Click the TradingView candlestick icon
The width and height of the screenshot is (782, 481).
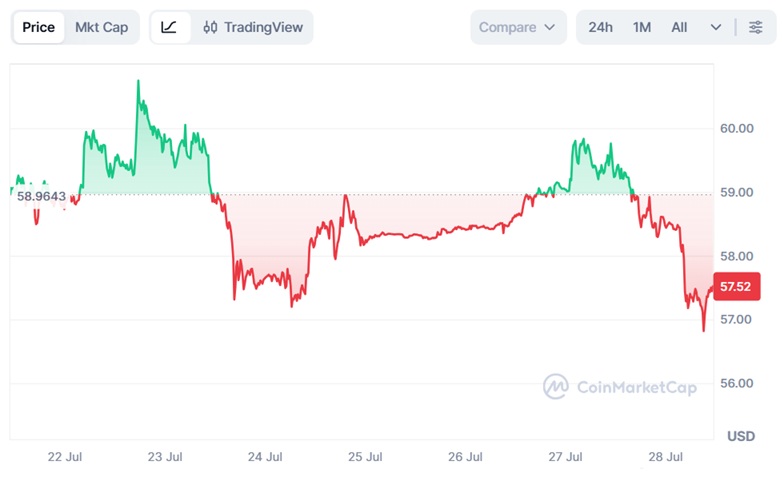pos(210,27)
